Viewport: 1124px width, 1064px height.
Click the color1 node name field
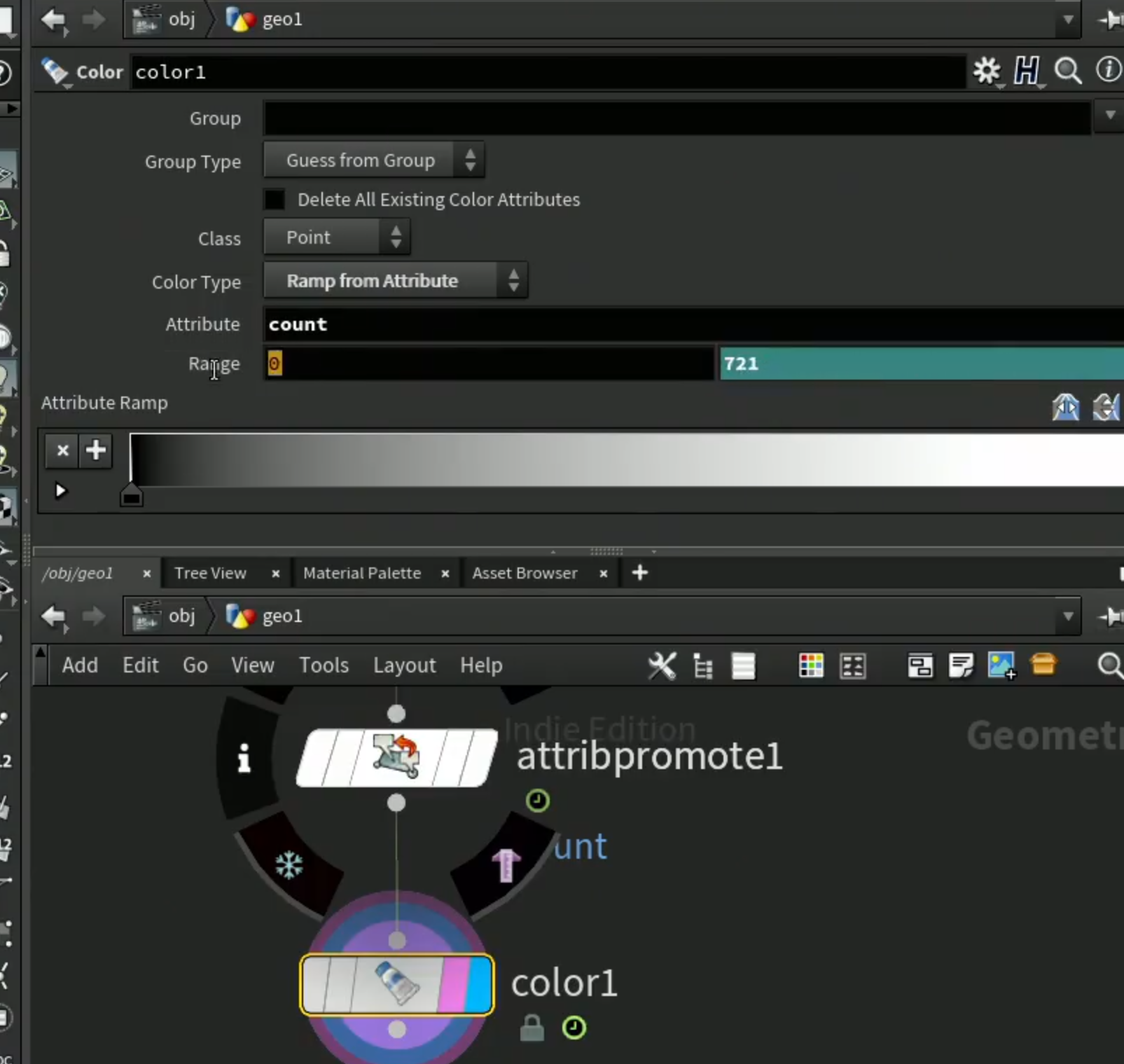[x=548, y=72]
